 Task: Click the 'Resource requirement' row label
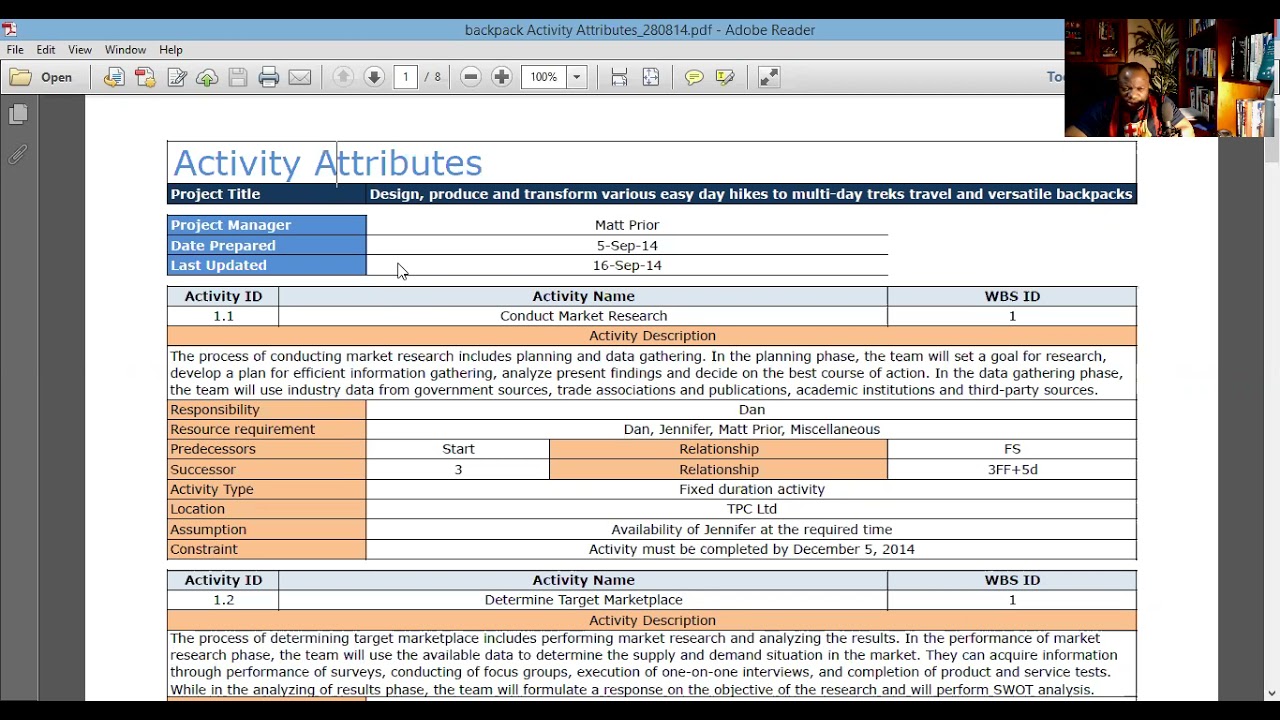[242, 429]
